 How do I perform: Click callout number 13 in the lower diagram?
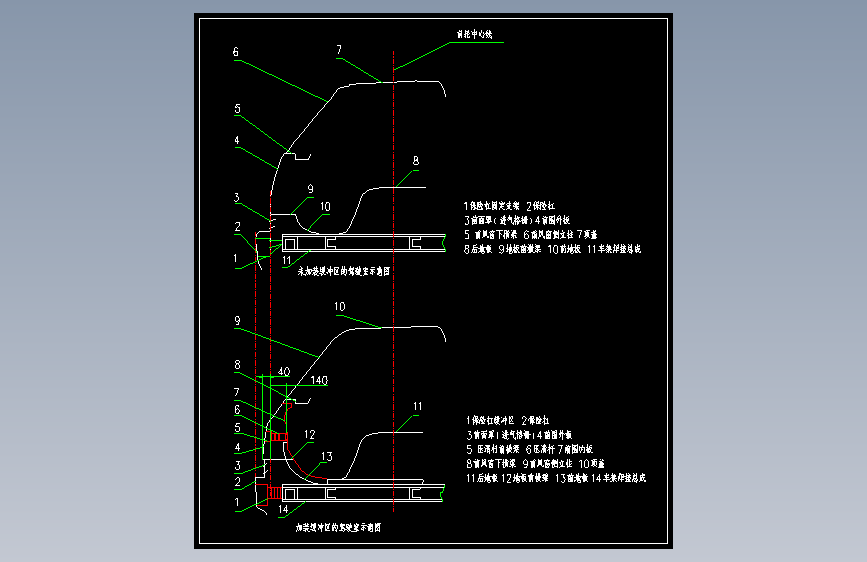(x=327, y=456)
